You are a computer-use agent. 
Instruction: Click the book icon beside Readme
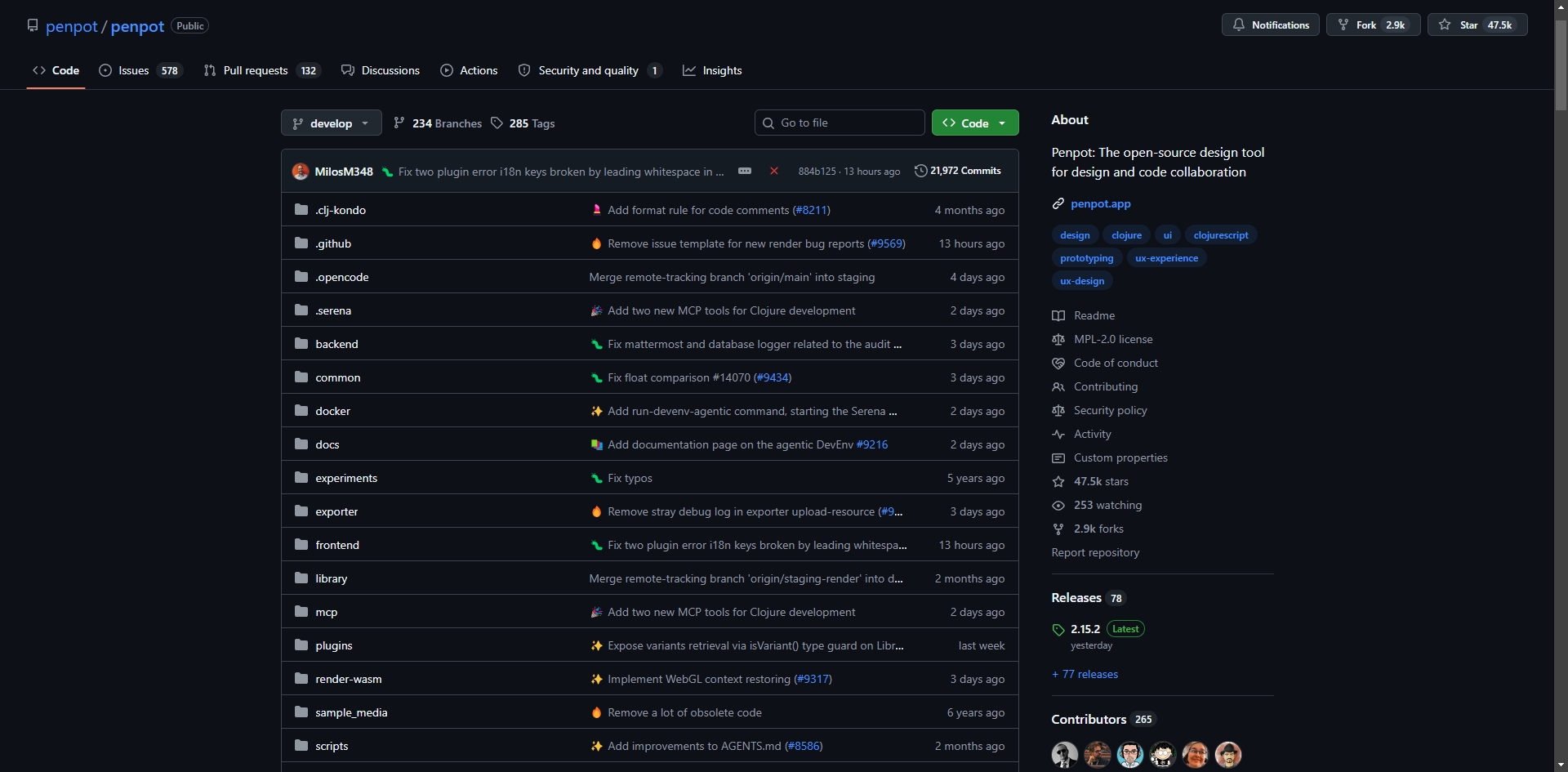1058,316
